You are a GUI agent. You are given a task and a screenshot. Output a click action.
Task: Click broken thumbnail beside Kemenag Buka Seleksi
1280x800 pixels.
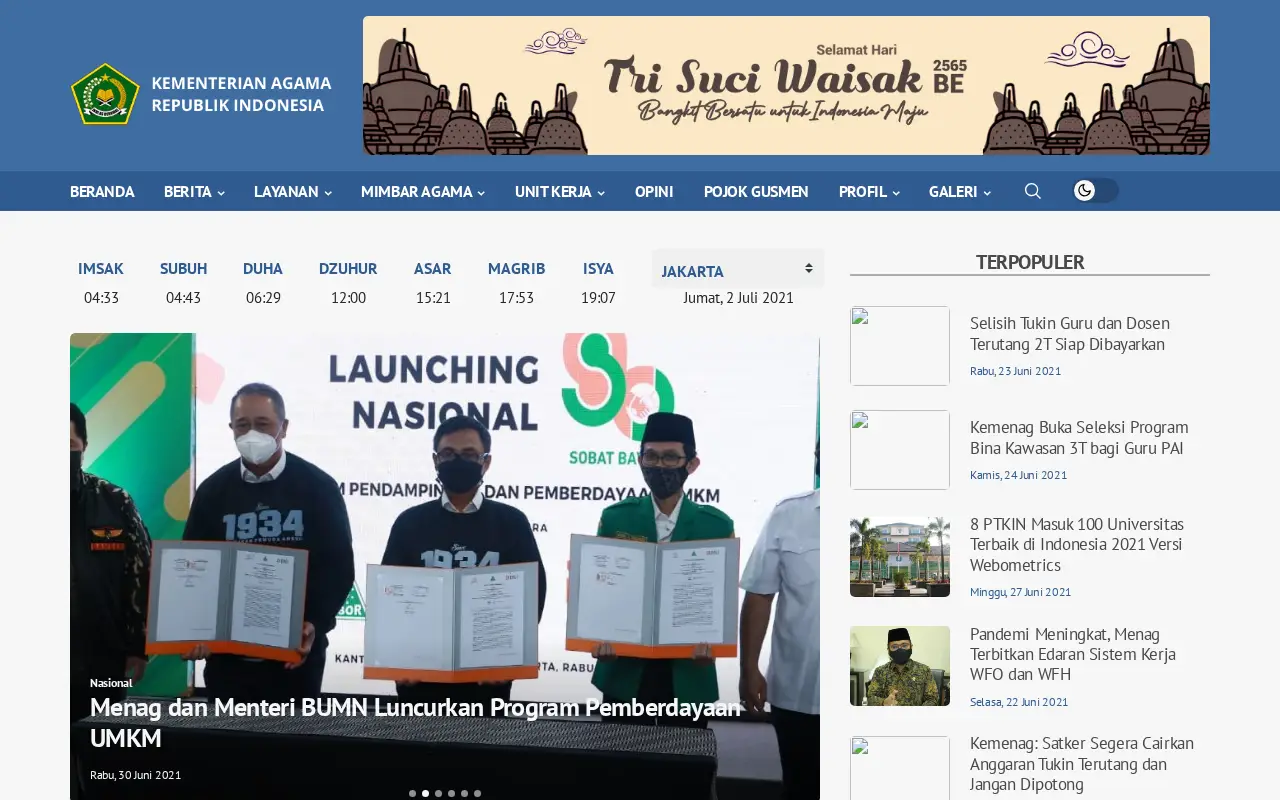(900, 450)
